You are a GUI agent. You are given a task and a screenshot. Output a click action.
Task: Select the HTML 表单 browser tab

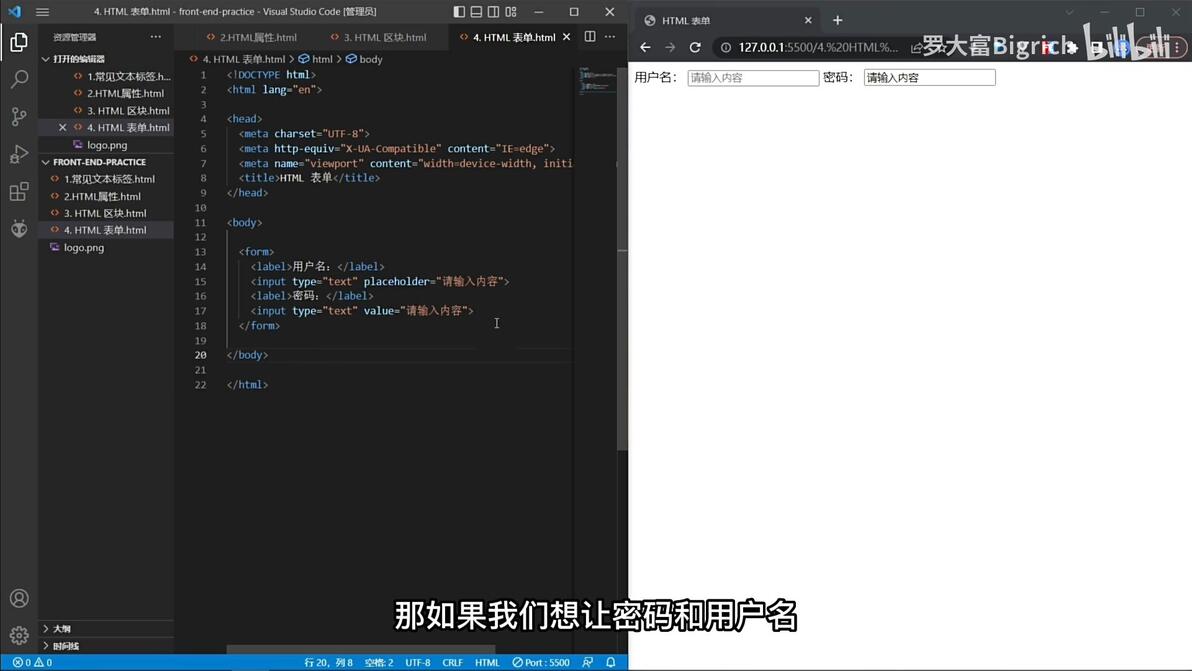coord(726,21)
